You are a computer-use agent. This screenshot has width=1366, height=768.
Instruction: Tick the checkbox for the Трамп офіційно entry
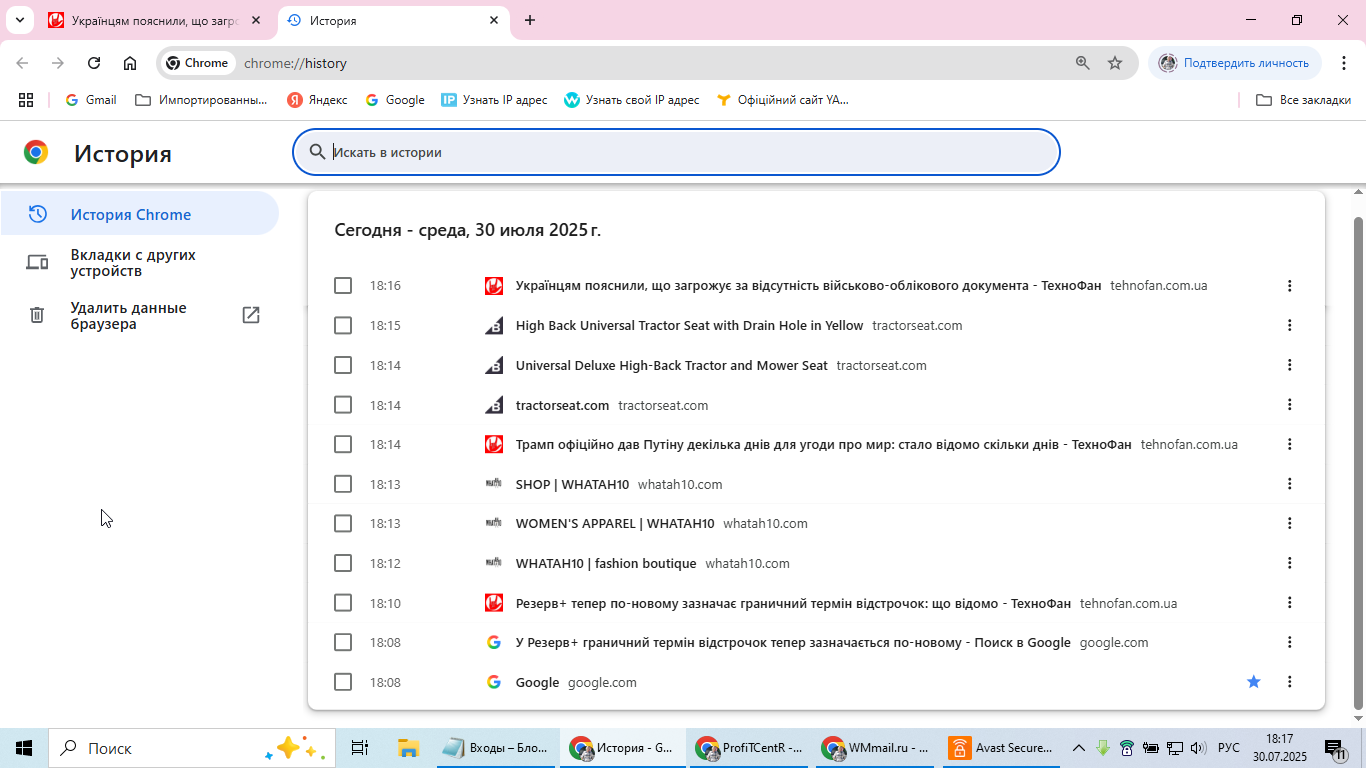pyautogui.click(x=343, y=444)
